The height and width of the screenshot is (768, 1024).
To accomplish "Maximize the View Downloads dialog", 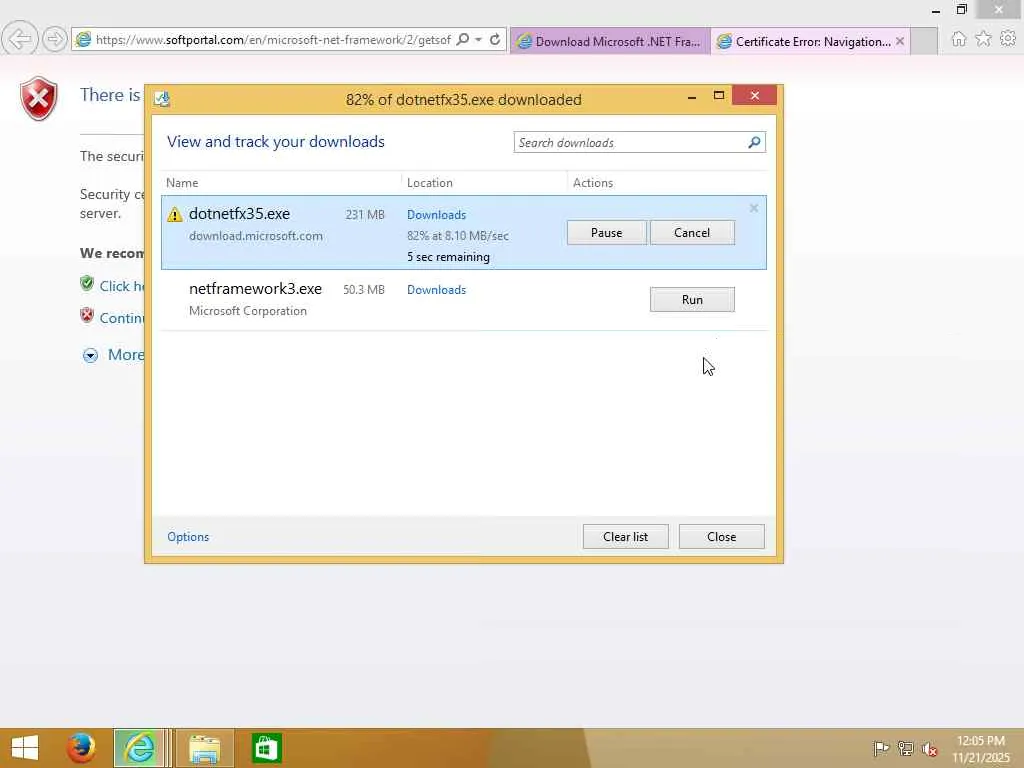I will (719, 96).
